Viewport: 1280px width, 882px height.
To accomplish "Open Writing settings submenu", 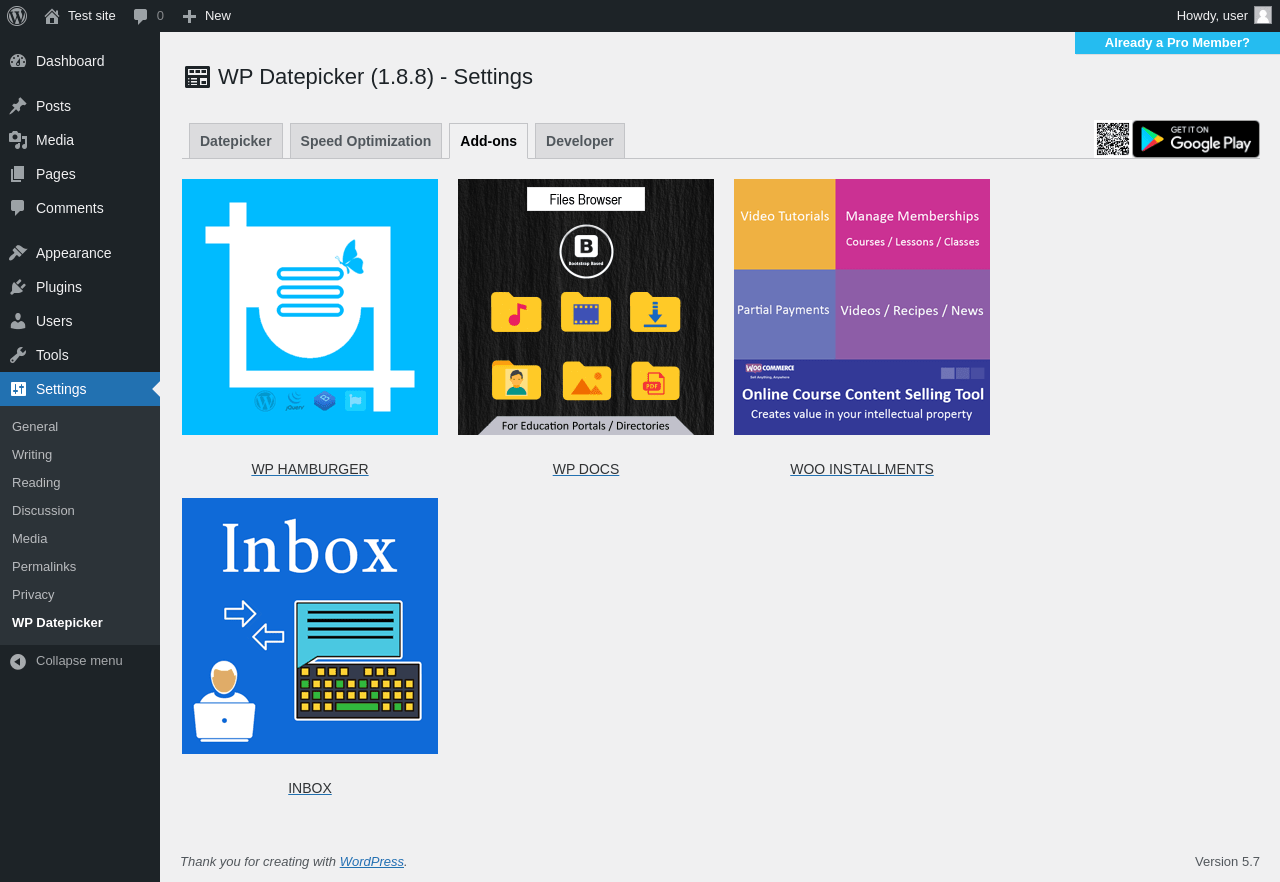I will 80,454.
